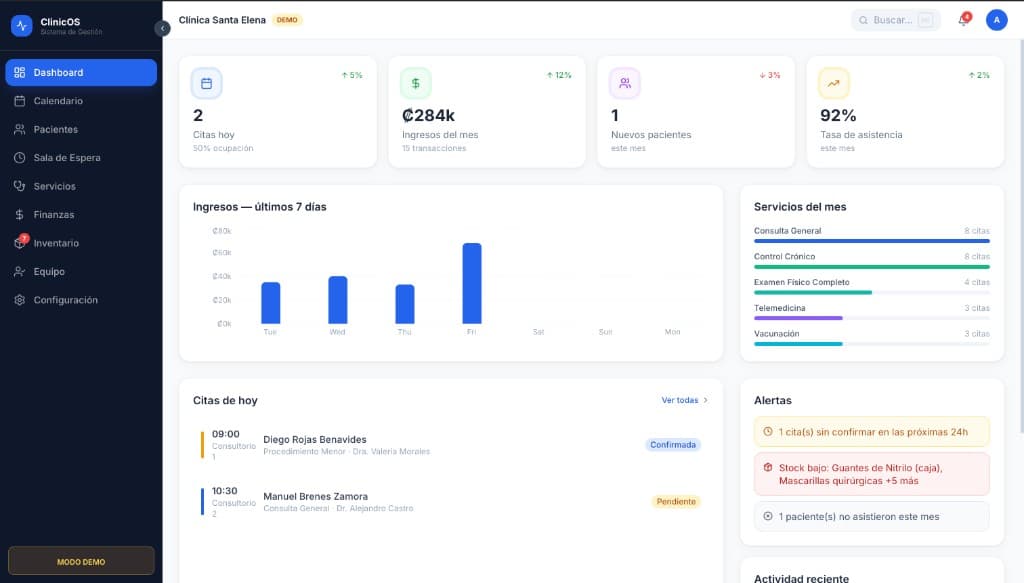
Task: Focus the Buscar search field
Action: click(895, 20)
